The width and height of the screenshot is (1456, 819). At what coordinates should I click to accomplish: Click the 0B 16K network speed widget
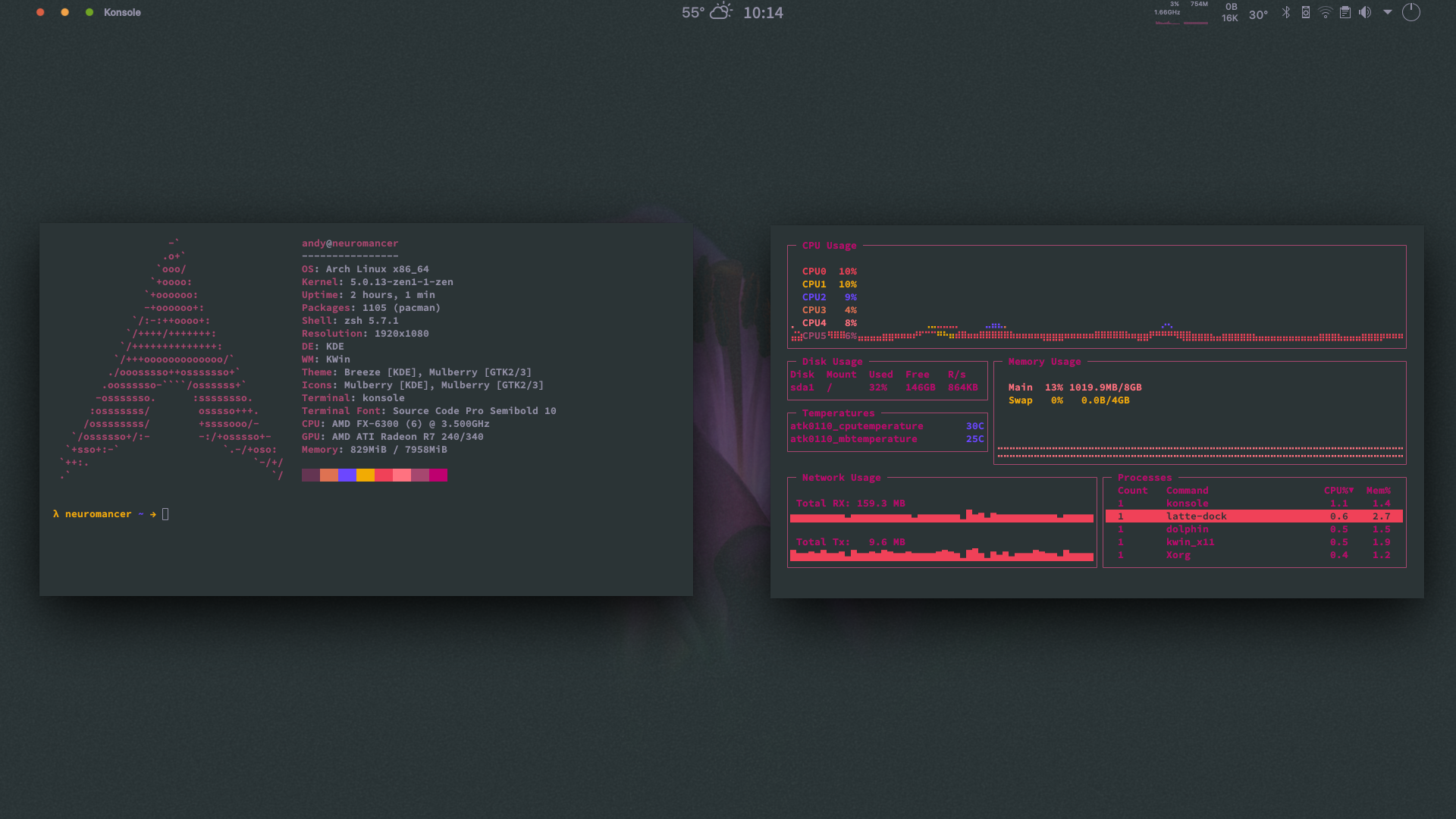[x=1230, y=12]
